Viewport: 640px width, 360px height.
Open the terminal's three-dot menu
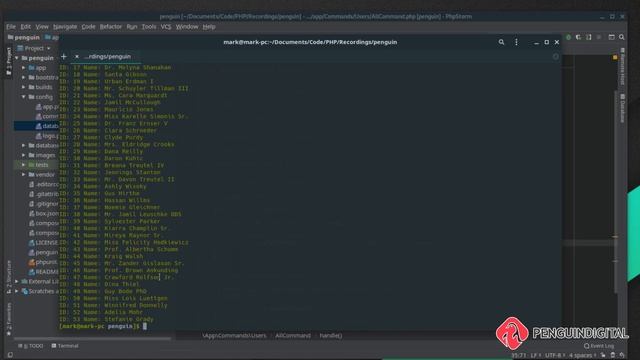point(516,42)
